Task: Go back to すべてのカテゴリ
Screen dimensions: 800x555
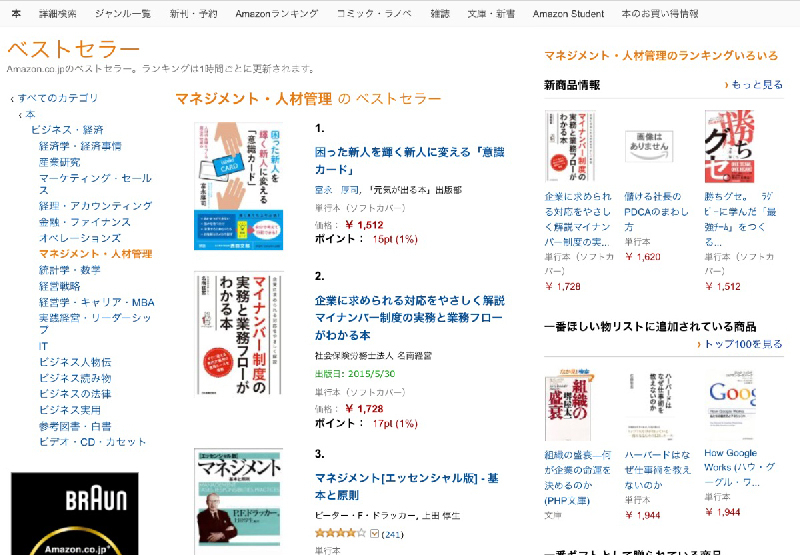Action: click(x=57, y=98)
